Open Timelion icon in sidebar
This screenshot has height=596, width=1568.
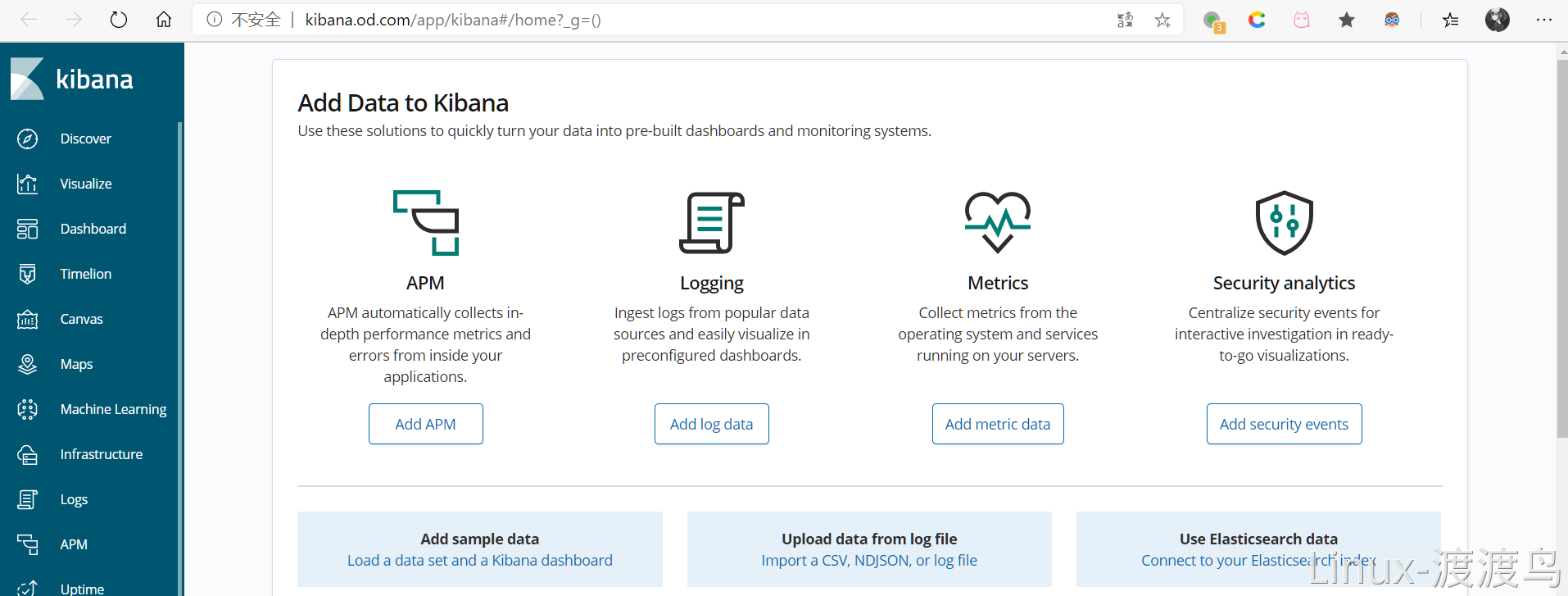[x=27, y=274]
